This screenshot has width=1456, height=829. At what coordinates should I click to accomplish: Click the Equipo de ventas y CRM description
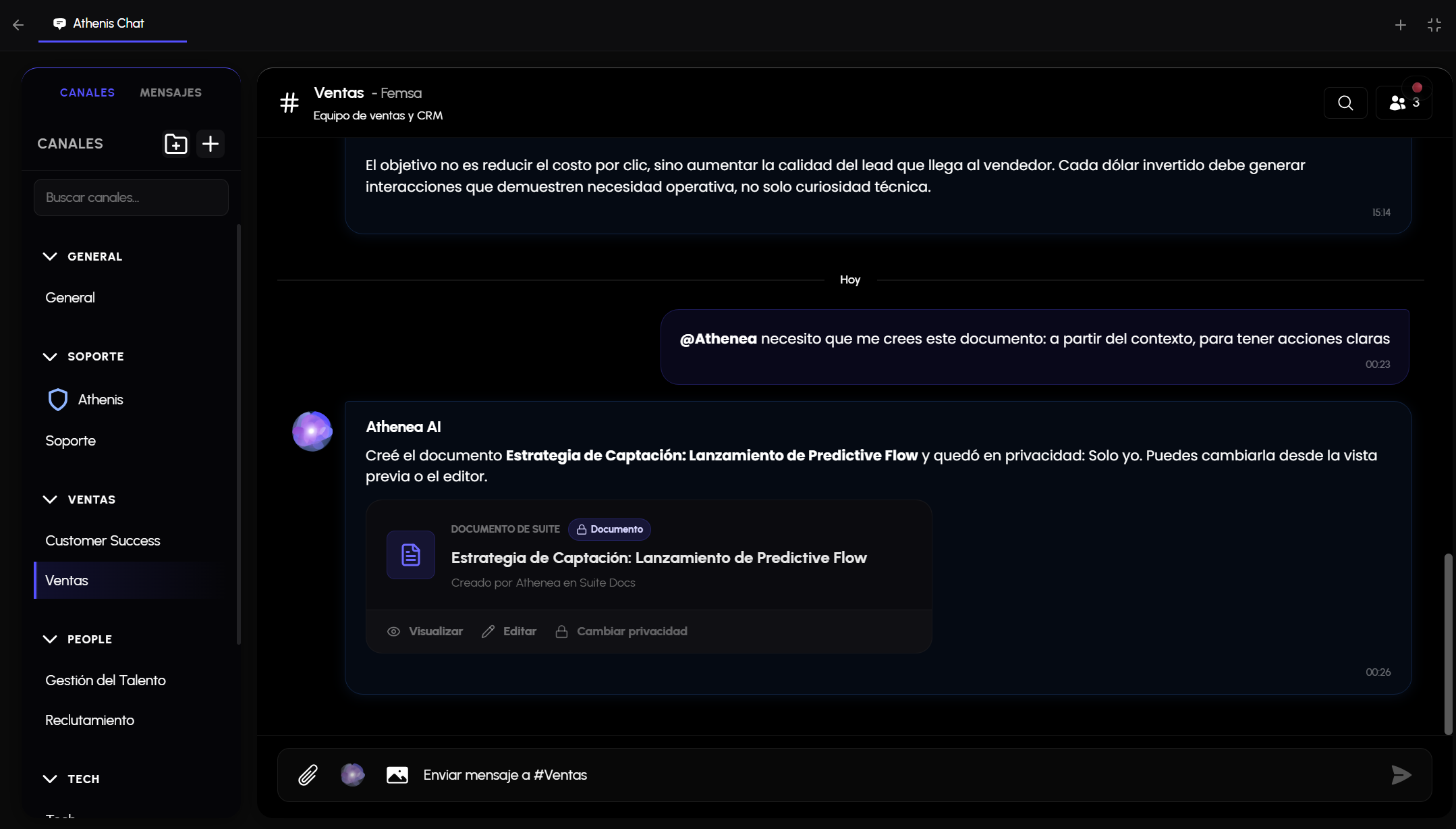click(x=378, y=115)
